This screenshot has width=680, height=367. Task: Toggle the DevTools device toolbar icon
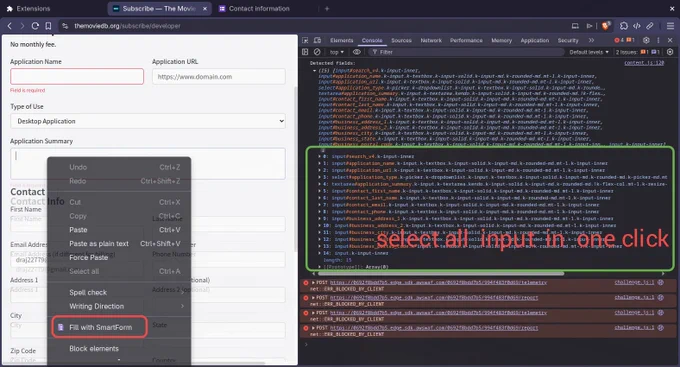point(317,40)
